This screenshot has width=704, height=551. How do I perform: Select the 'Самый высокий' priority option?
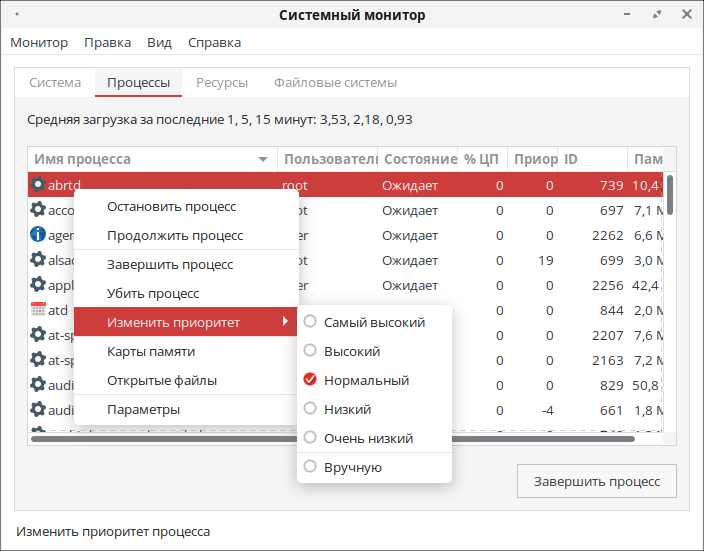click(374, 322)
